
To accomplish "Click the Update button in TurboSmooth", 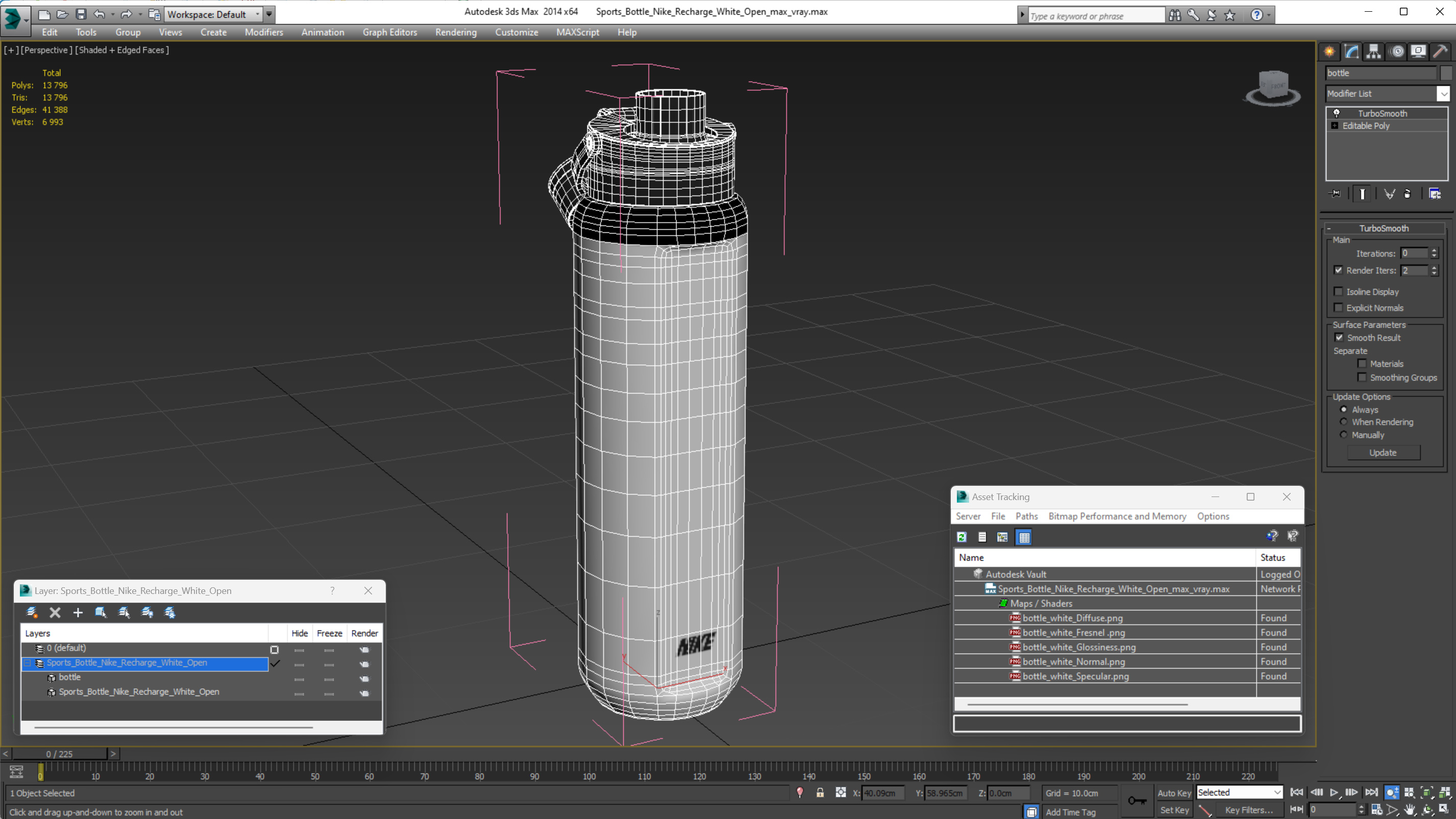I will point(1383,452).
